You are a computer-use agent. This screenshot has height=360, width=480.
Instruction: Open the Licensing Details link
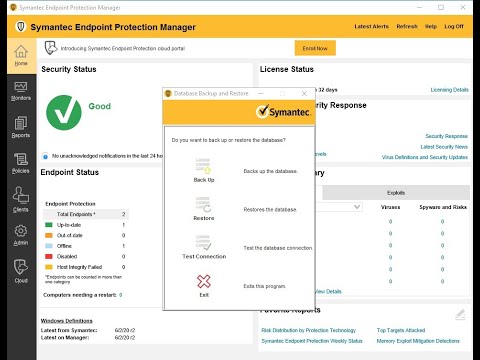[449, 90]
